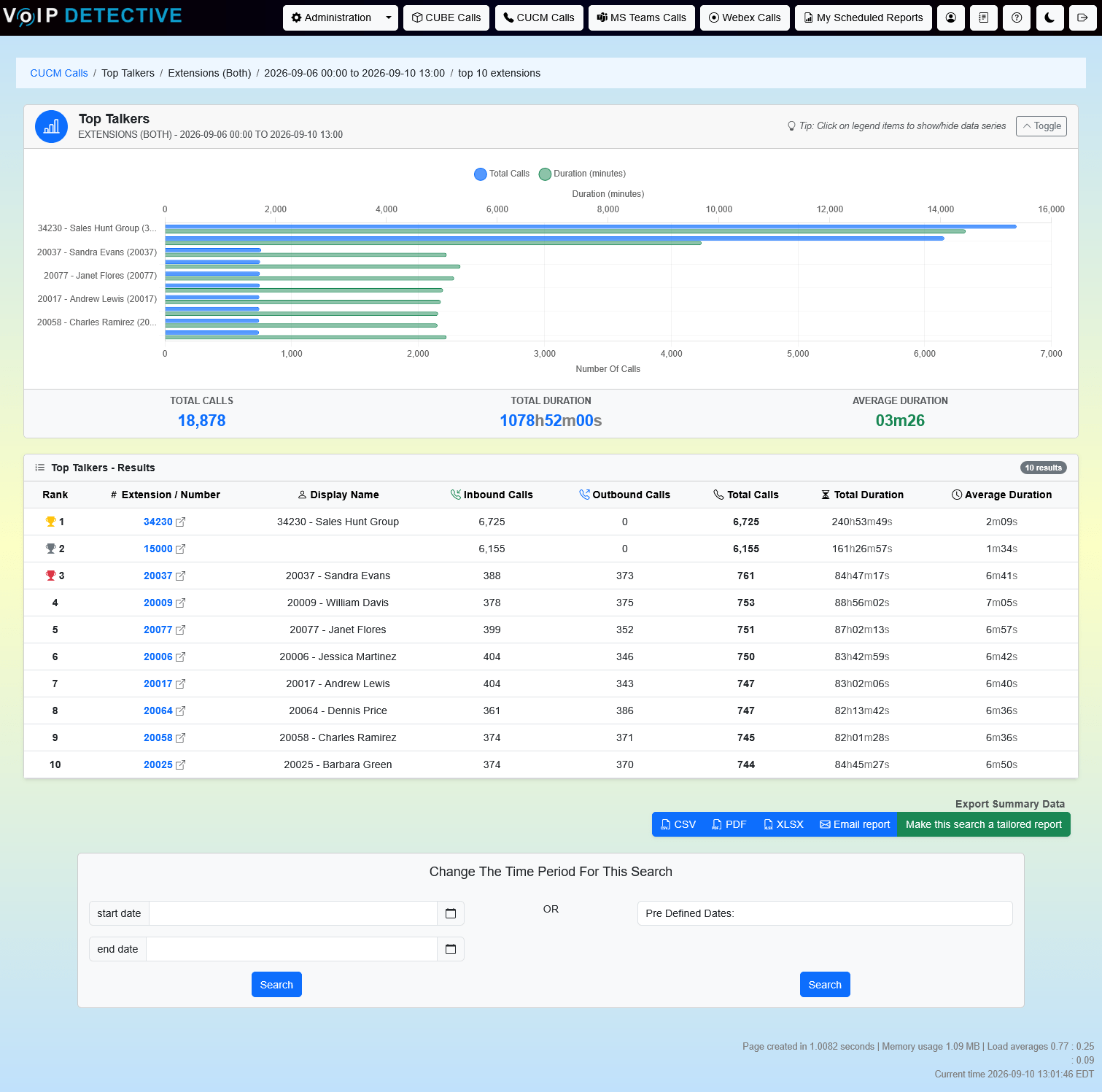Open extension 20064 link
This screenshot has height=1092, width=1102.
(x=158, y=710)
